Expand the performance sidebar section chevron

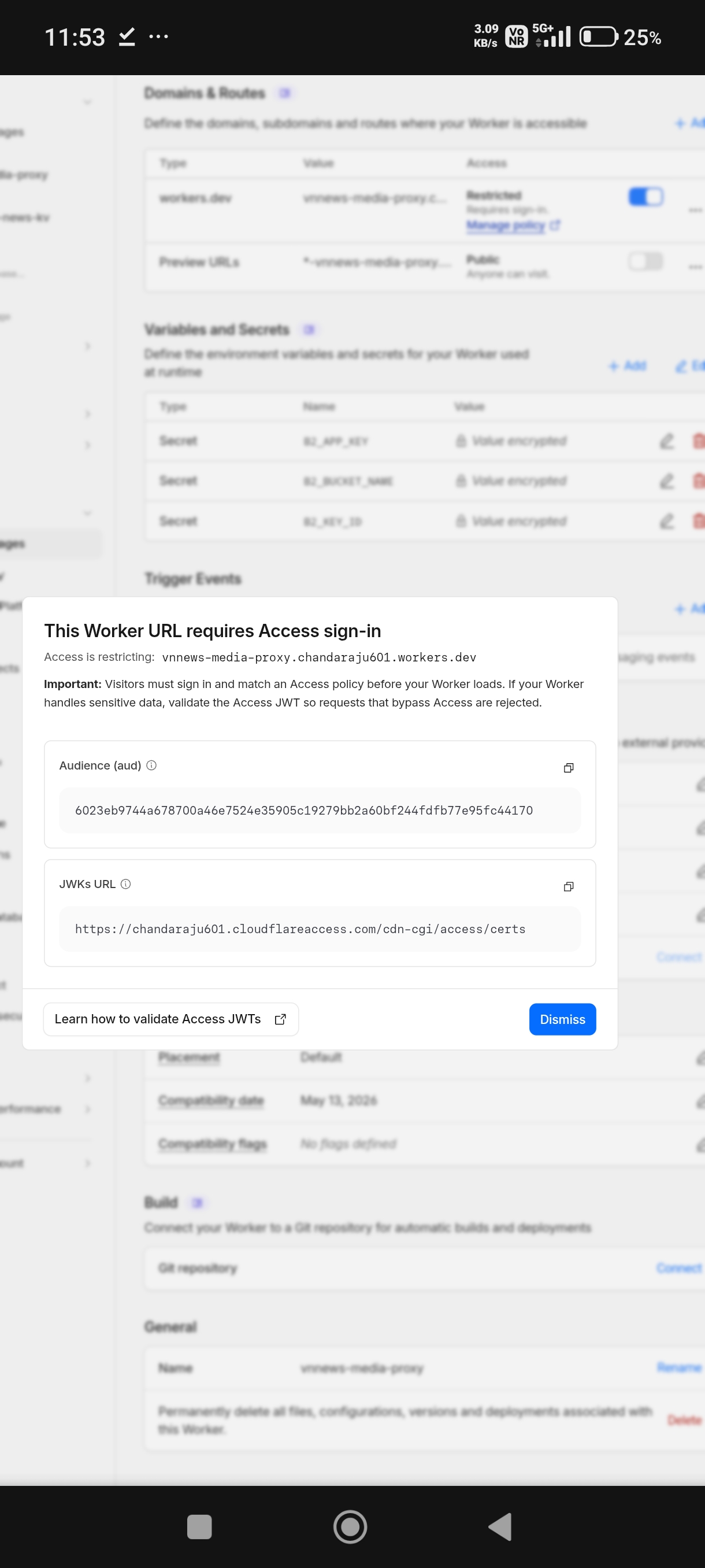[x=88, y=1108]
